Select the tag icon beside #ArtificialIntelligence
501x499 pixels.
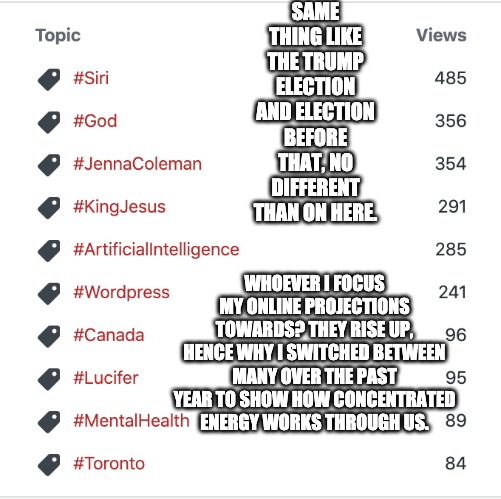click(x=49, y=250)
